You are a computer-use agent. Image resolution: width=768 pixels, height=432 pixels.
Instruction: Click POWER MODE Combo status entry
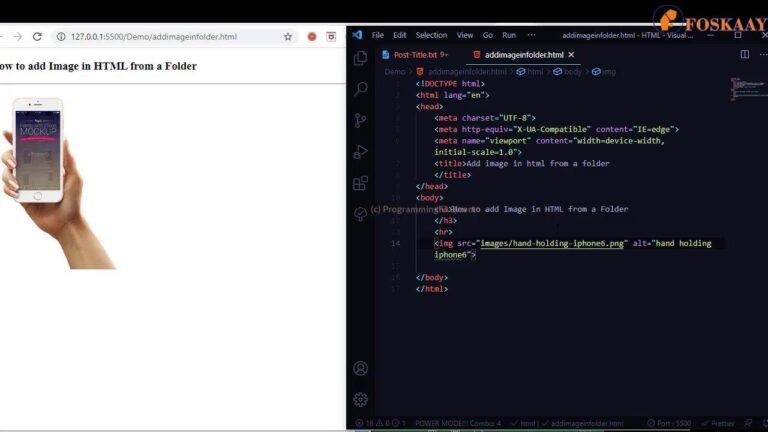[458, 423]
